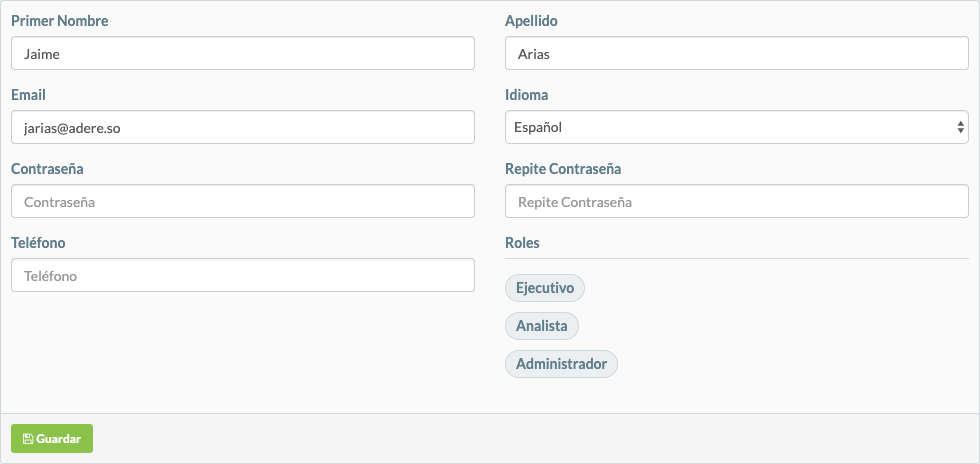The width and height of the screenshot is (980, 464).
Task: Click the Repite Contraseña input field
Action: pos(736,201)
